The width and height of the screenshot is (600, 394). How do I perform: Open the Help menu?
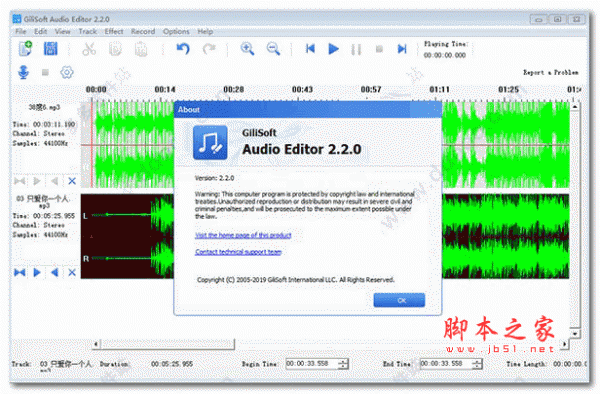(x=205, y=31)
